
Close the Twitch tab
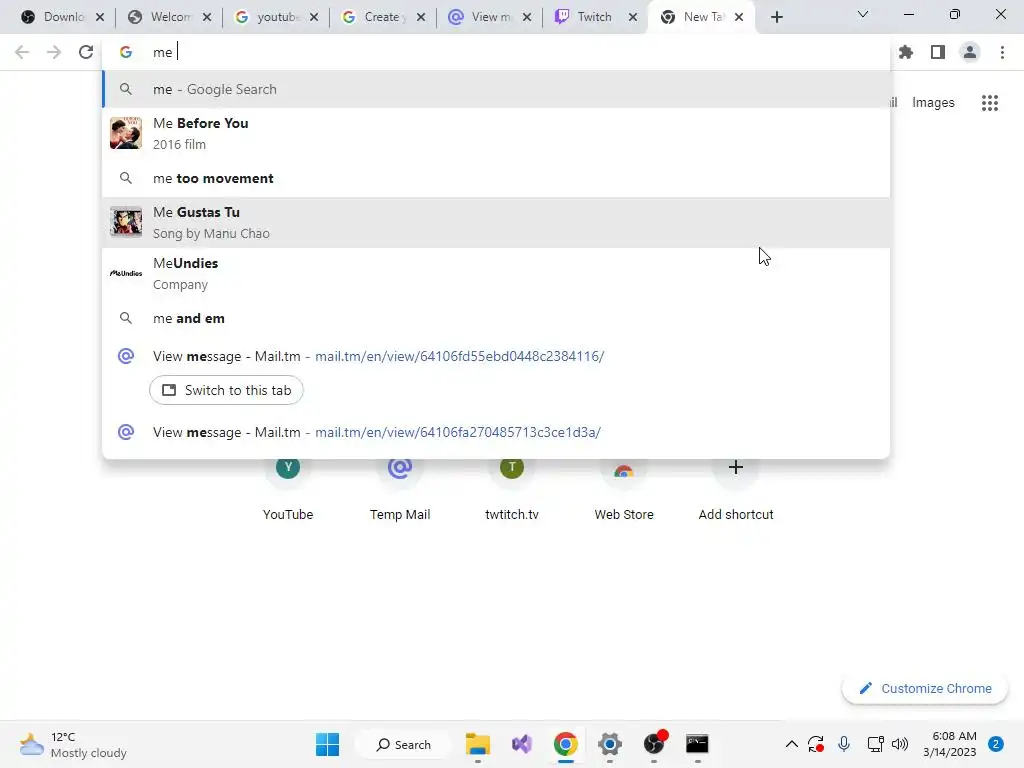[633, 17]
